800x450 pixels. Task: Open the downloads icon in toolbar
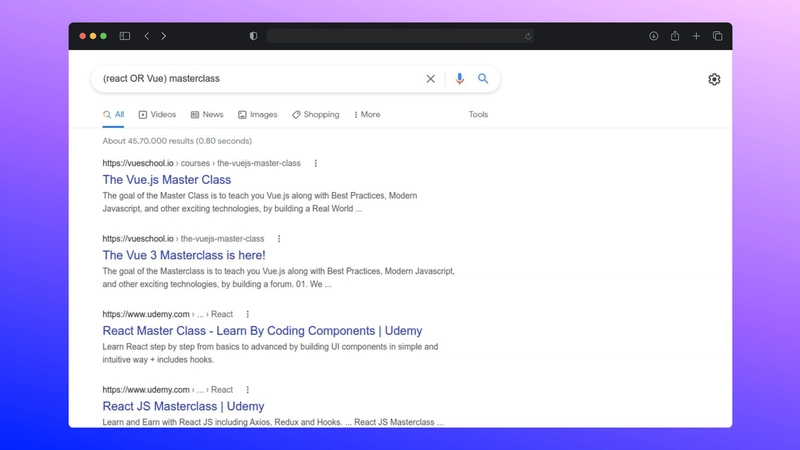tap(654, 36)
